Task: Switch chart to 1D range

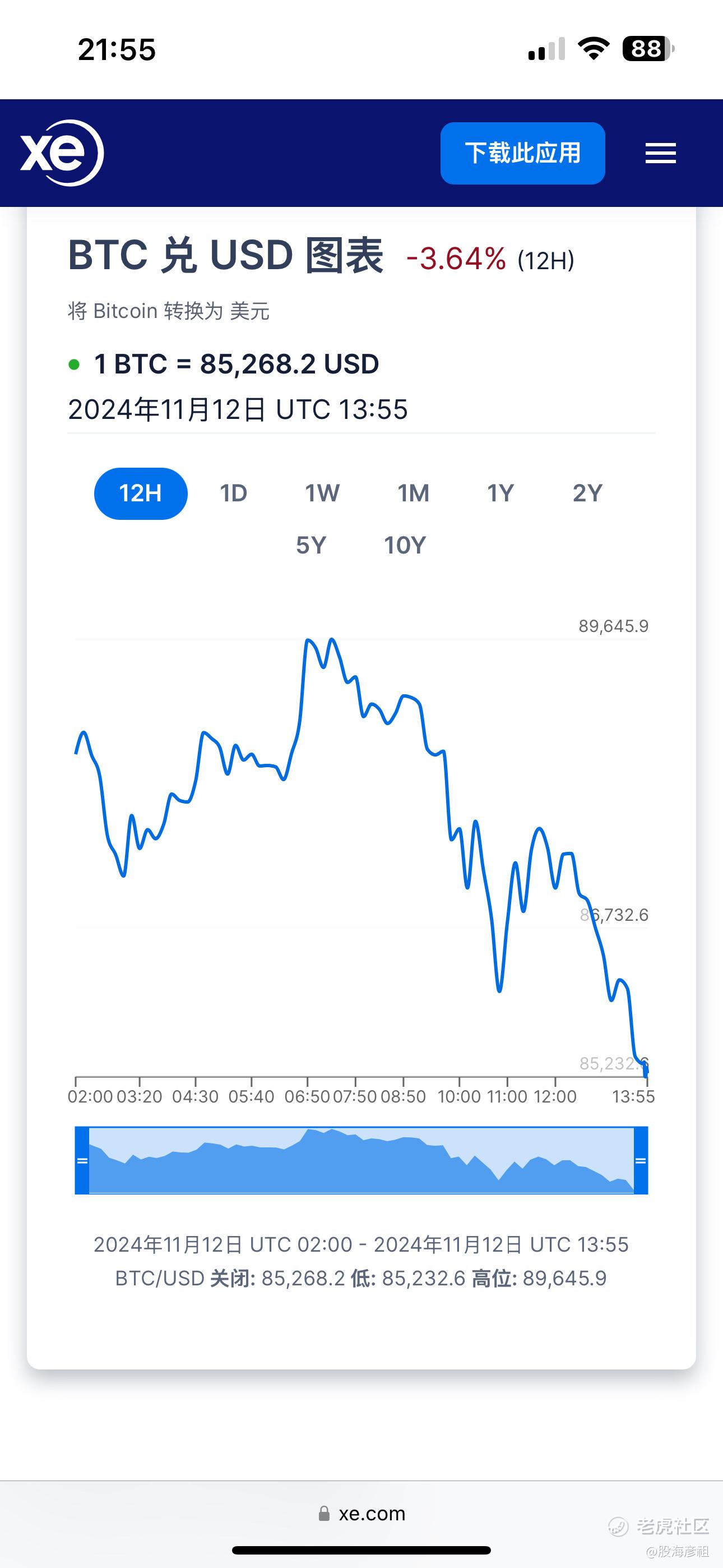Action: (233, 493)
